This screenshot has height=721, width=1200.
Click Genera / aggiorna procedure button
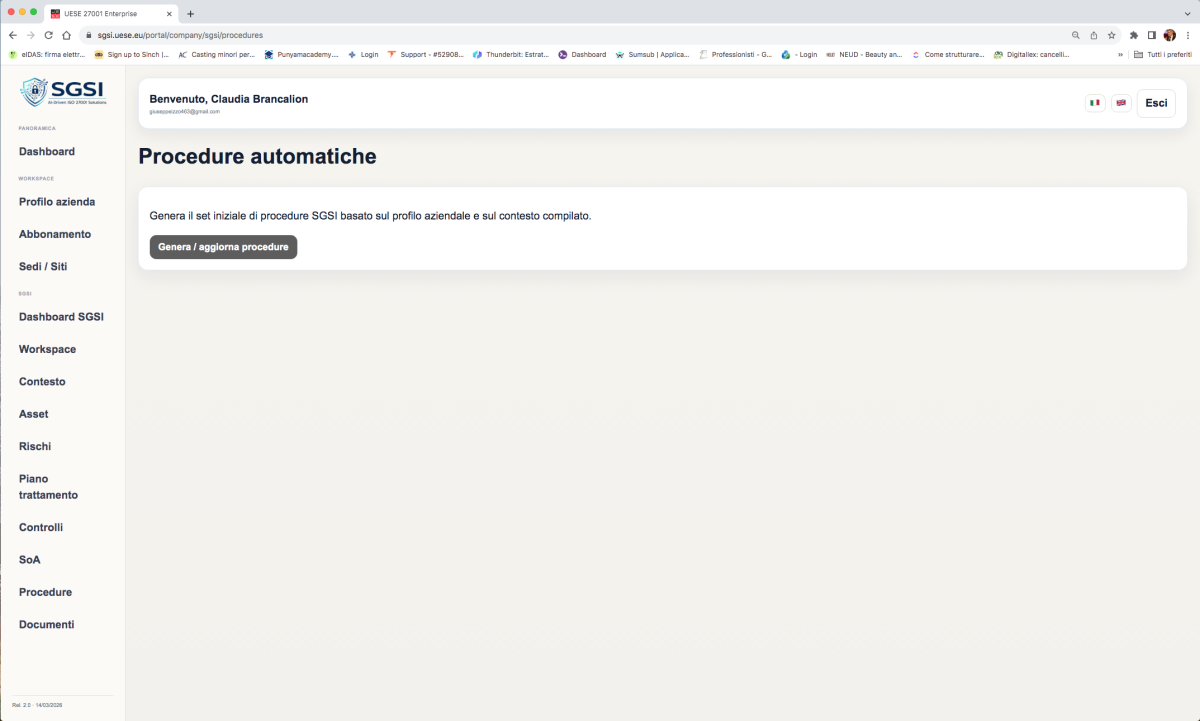(223, 247)
